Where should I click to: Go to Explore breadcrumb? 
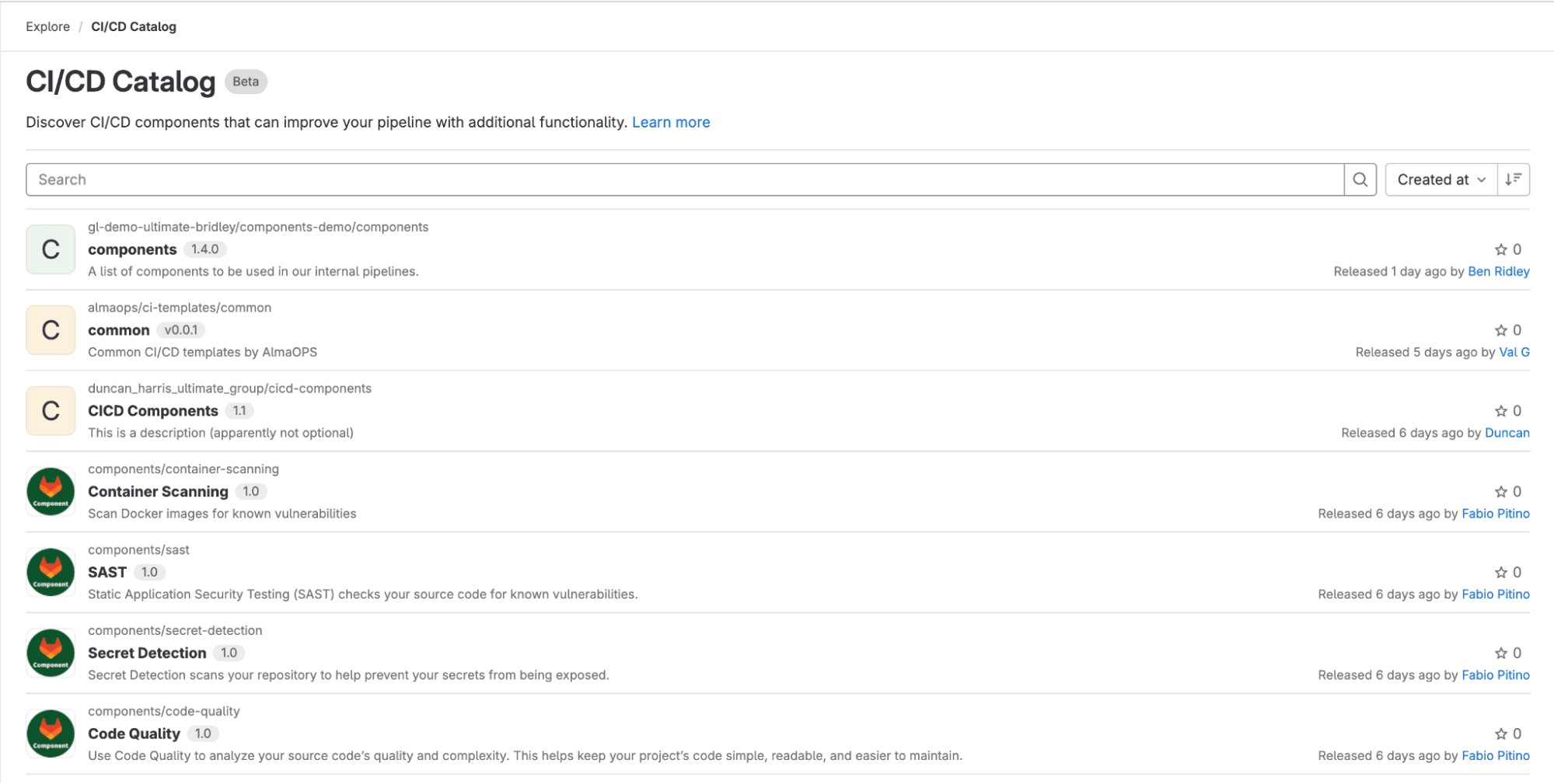click(x=47, y=26)
